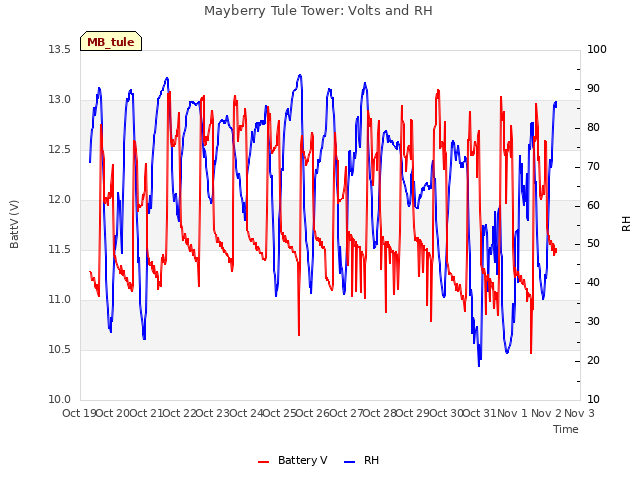Click the 50 RH tick label

(x=593, y=244)
